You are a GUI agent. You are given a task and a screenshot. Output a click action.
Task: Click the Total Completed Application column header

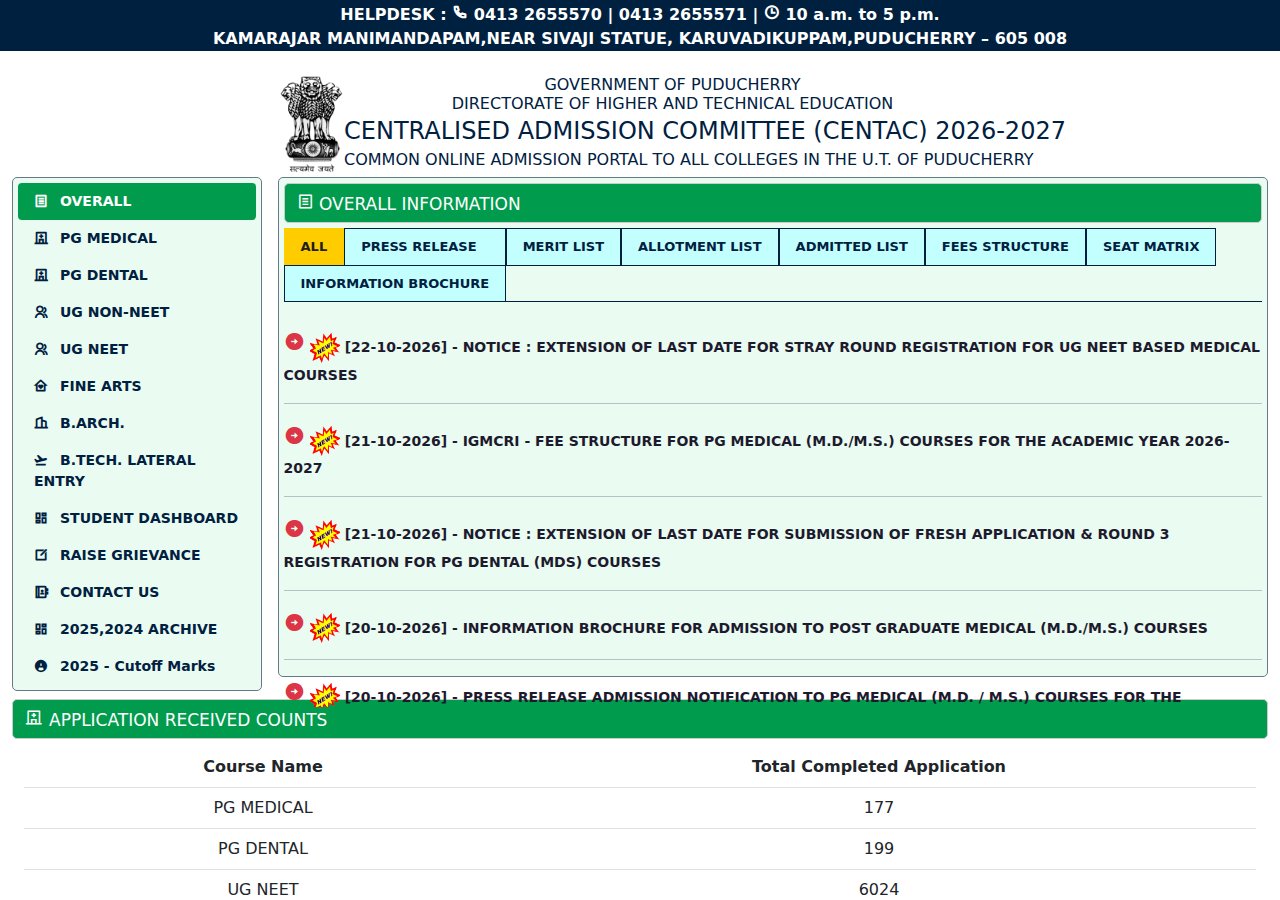(x=879, y=766)
